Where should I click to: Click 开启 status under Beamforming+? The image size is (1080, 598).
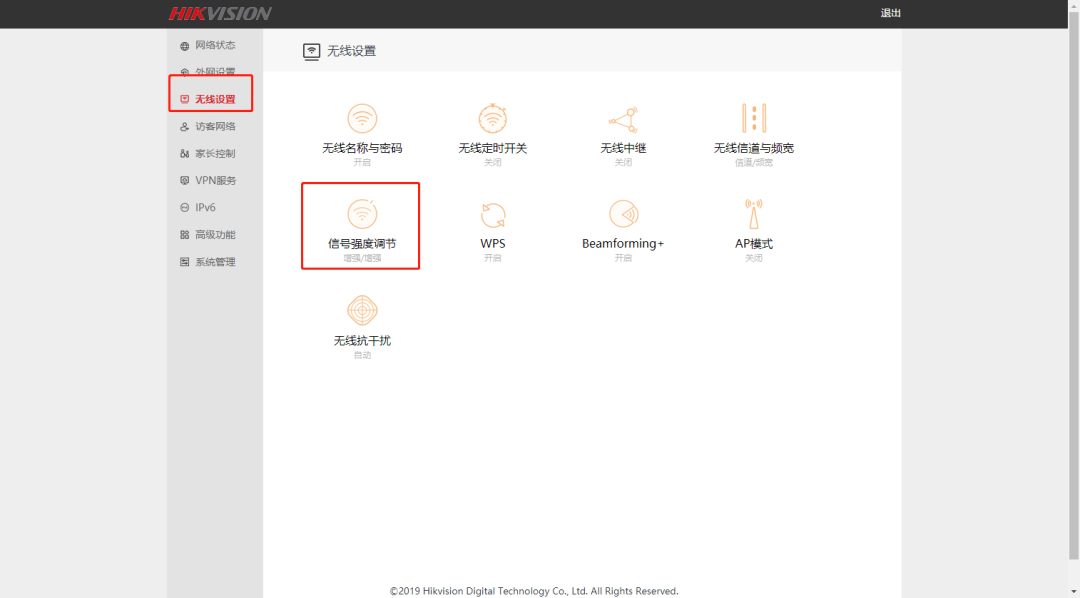click(x=623, y=258)
